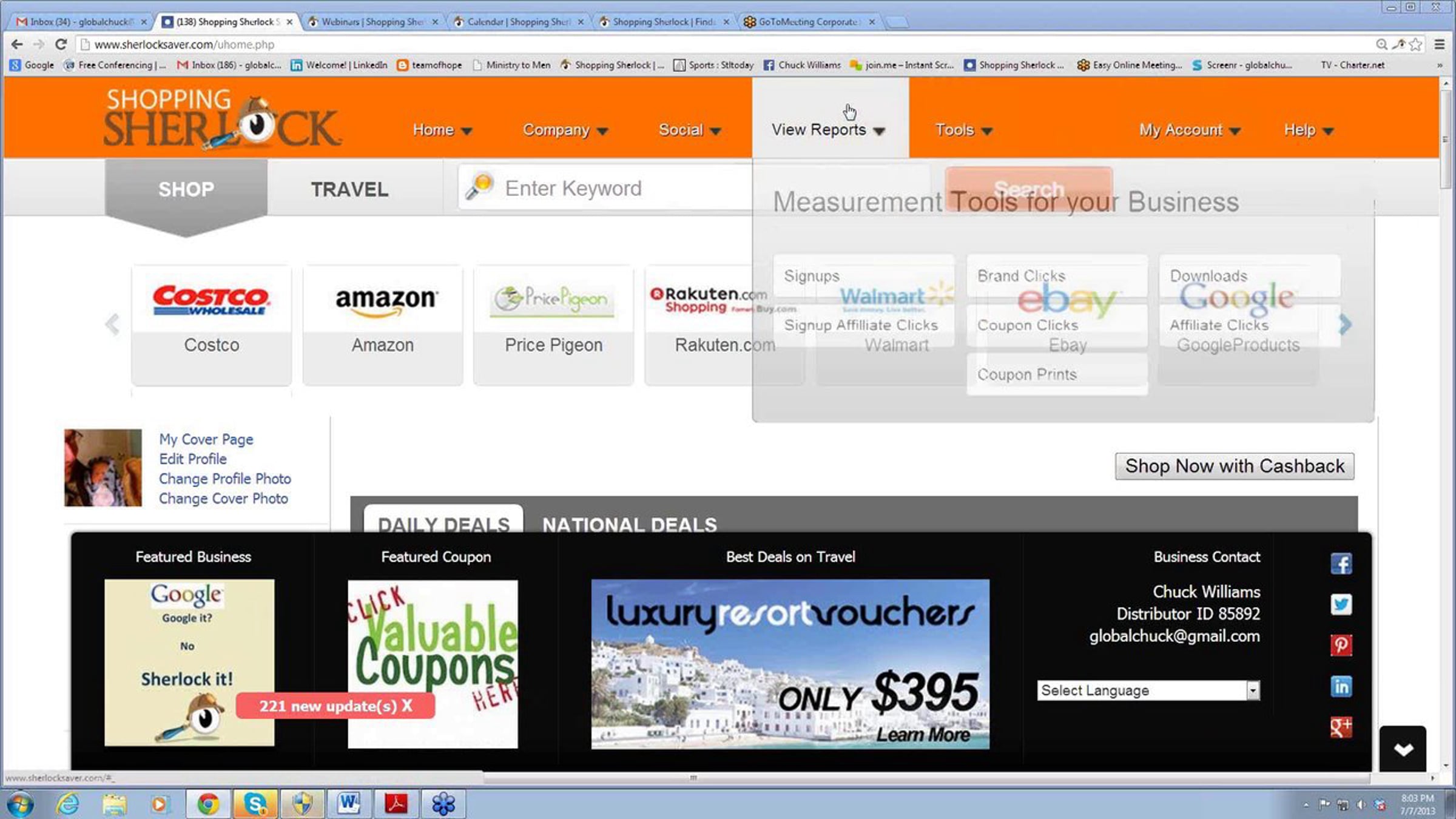Switch to Chrome in the taskbar
The width and height of the screenshot is (1456, 819).
click(208, 804)
